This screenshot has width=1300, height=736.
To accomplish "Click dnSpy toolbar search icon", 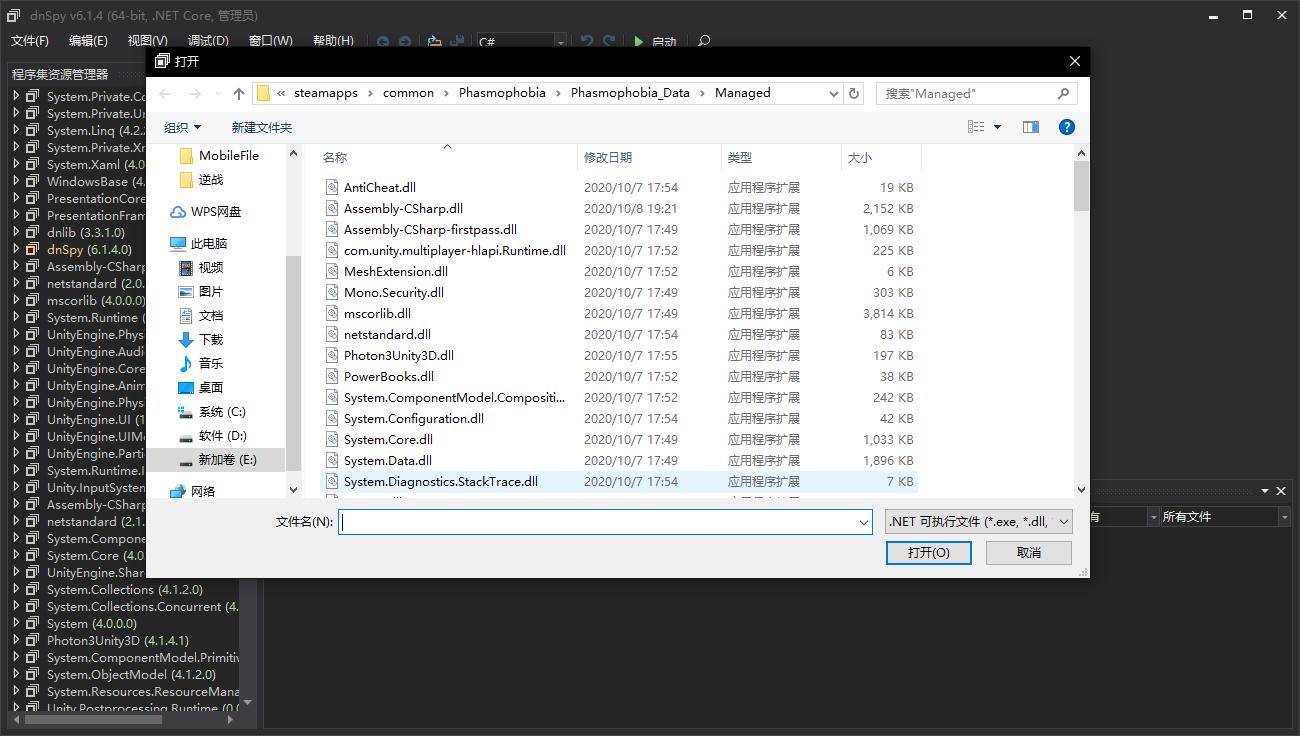I will point(704,41).
